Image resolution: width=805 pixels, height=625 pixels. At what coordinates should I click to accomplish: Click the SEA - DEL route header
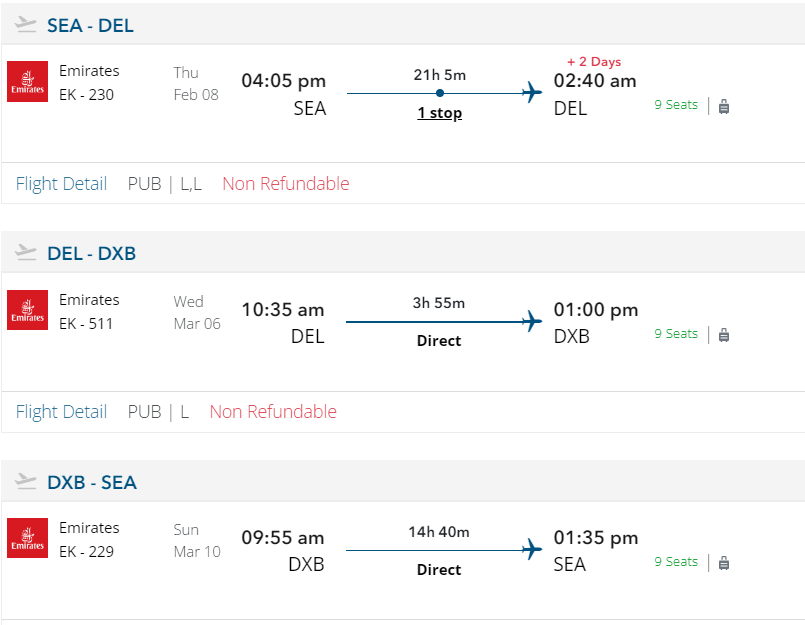coord(90,26)
